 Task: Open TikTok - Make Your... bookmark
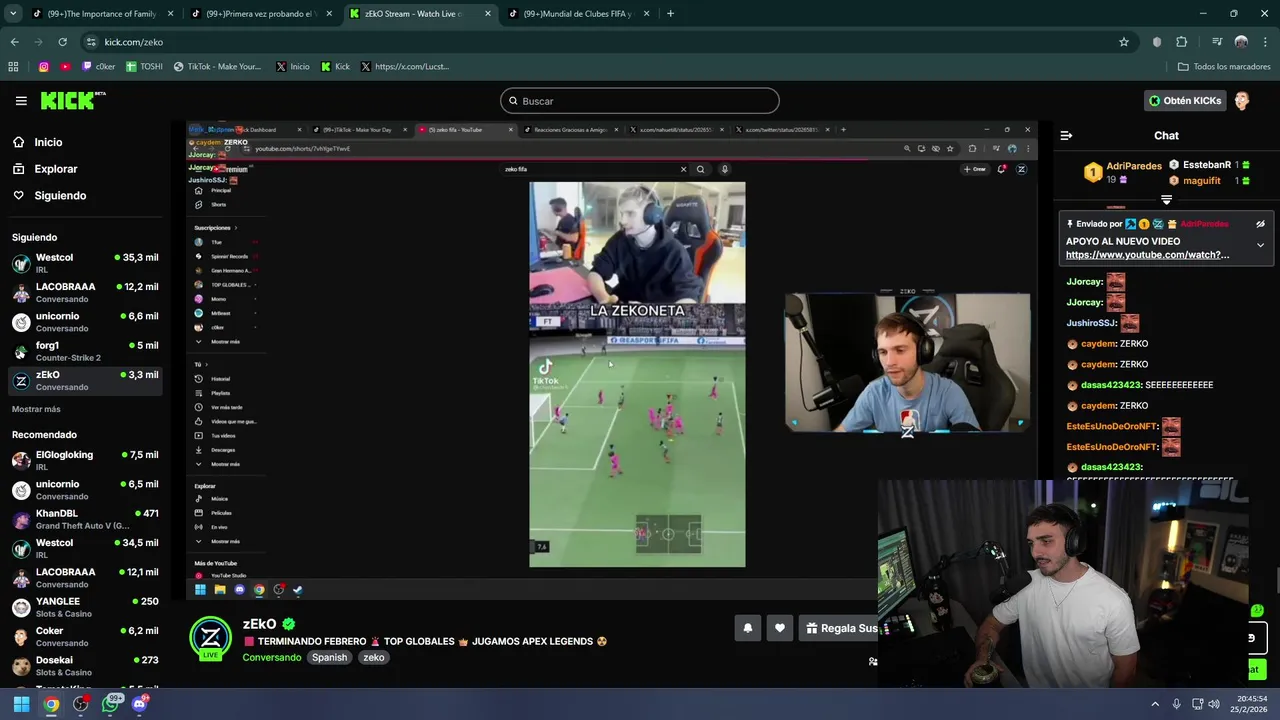217,67
